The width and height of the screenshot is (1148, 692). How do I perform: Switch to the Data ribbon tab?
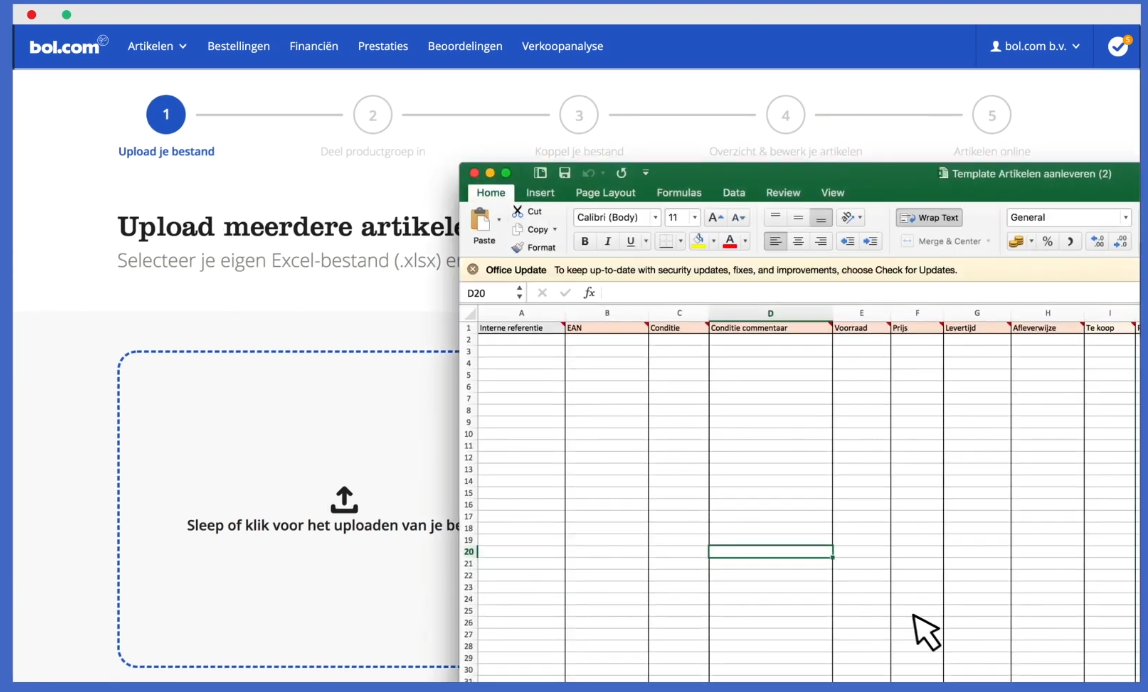[x=734, y=193]
